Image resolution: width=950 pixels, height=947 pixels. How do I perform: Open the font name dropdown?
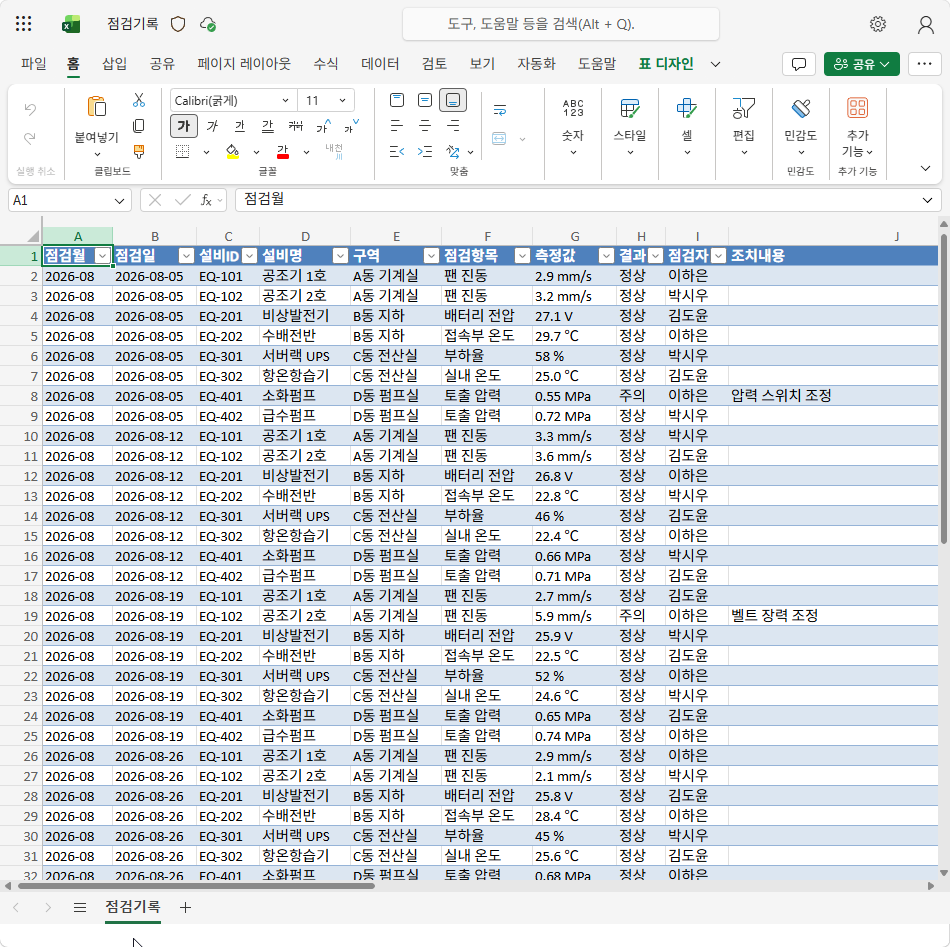[x=285, y=101]
